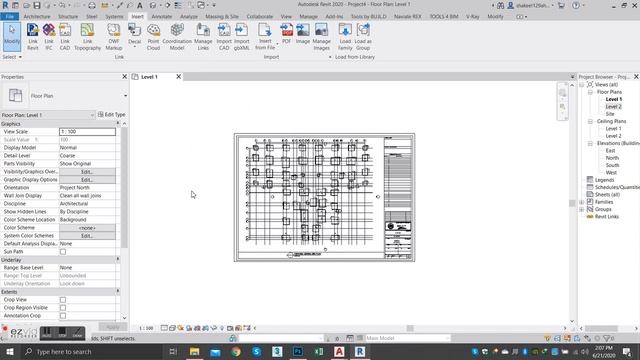The width and height of the screenshot is (640, 360).
Task: Collapse the Graphics properties section
Action: click(x=118, y=124)
